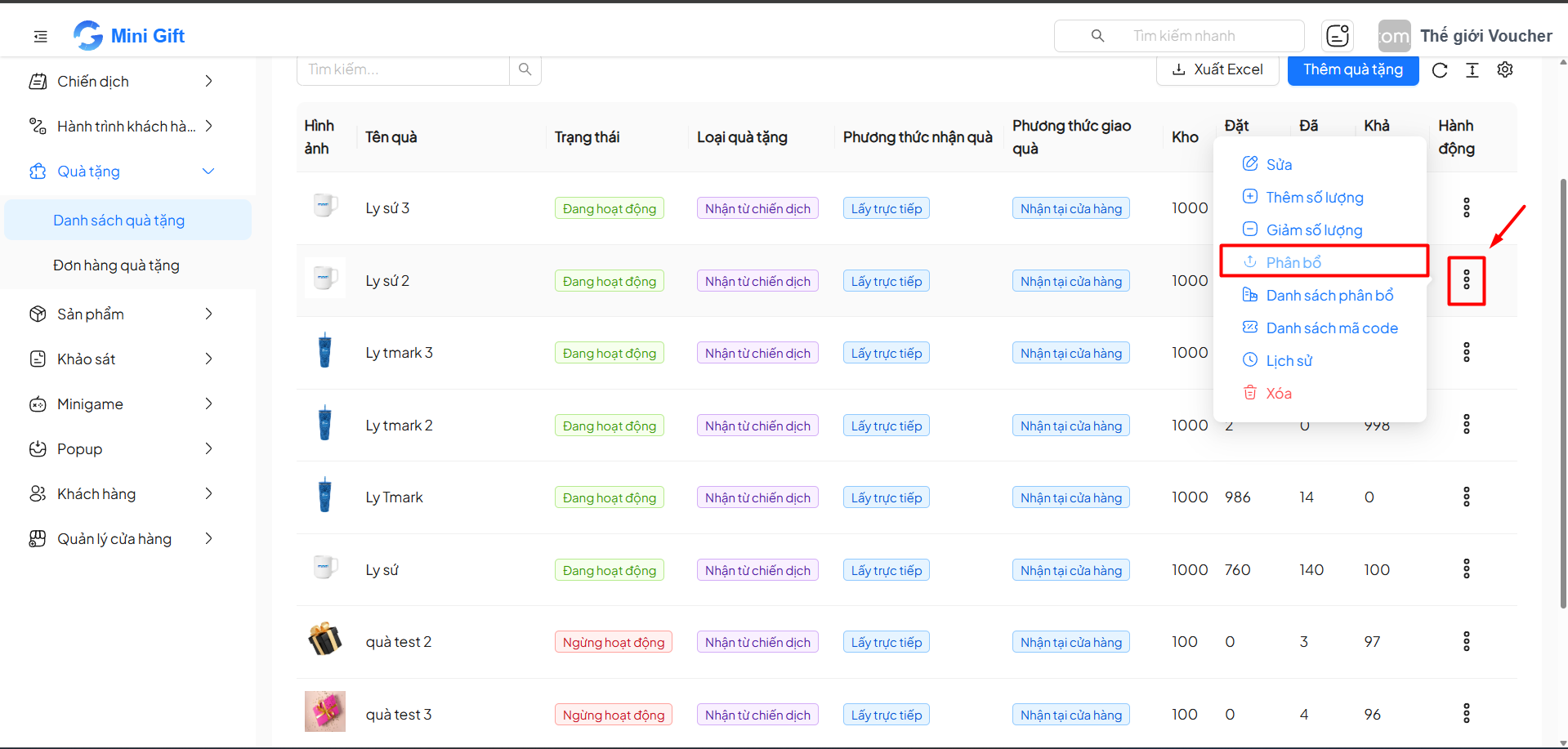This screenshot has width=1568, height=749.
Task: Expand the Khảo sát menu
Action: [x=123, y=359]
